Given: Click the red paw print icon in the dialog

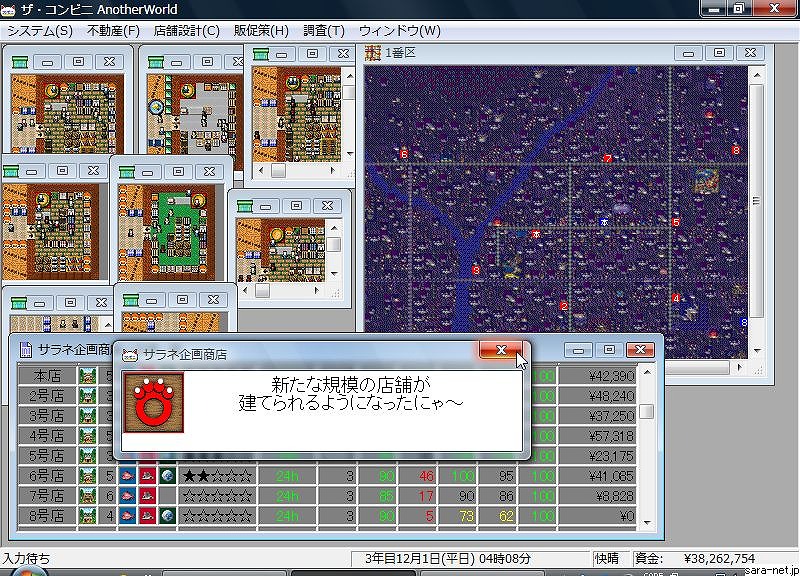Looking at the screenshot, I should 153,403.
